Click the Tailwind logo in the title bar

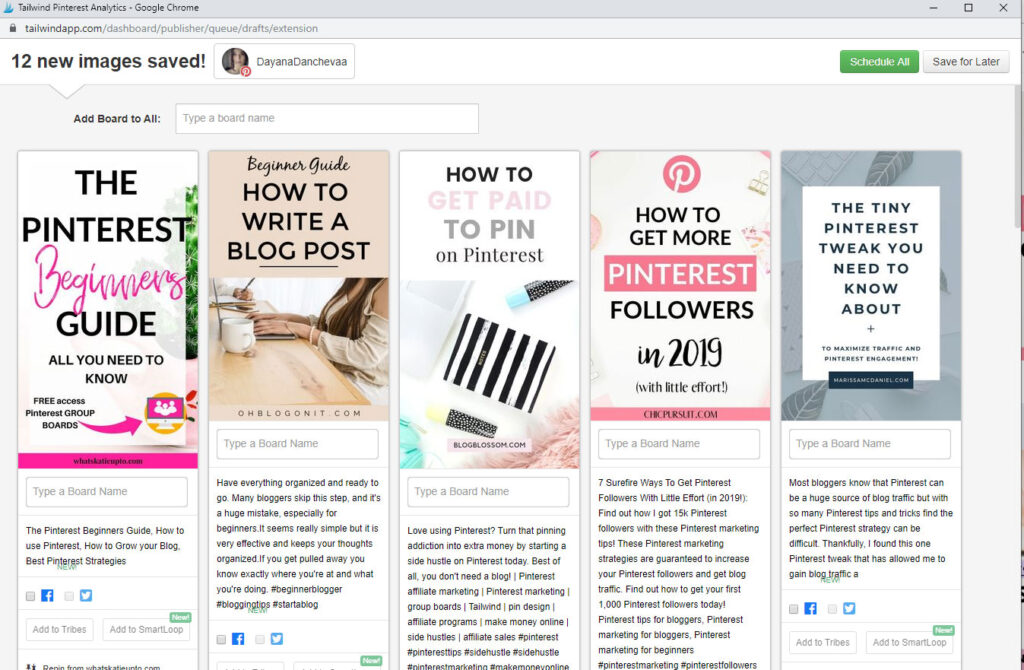[8, 8]
